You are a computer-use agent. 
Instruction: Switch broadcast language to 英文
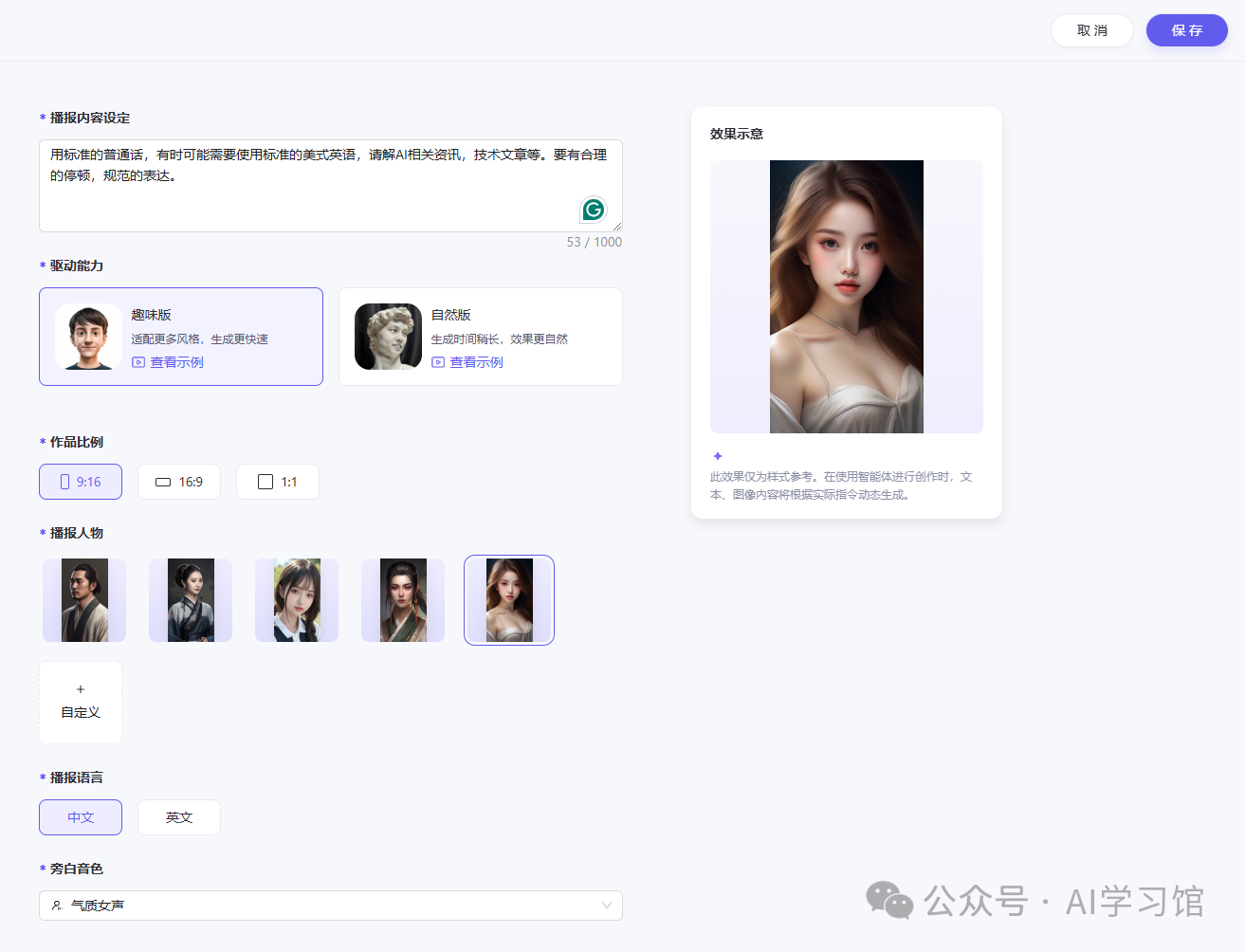tap(178, 816)
